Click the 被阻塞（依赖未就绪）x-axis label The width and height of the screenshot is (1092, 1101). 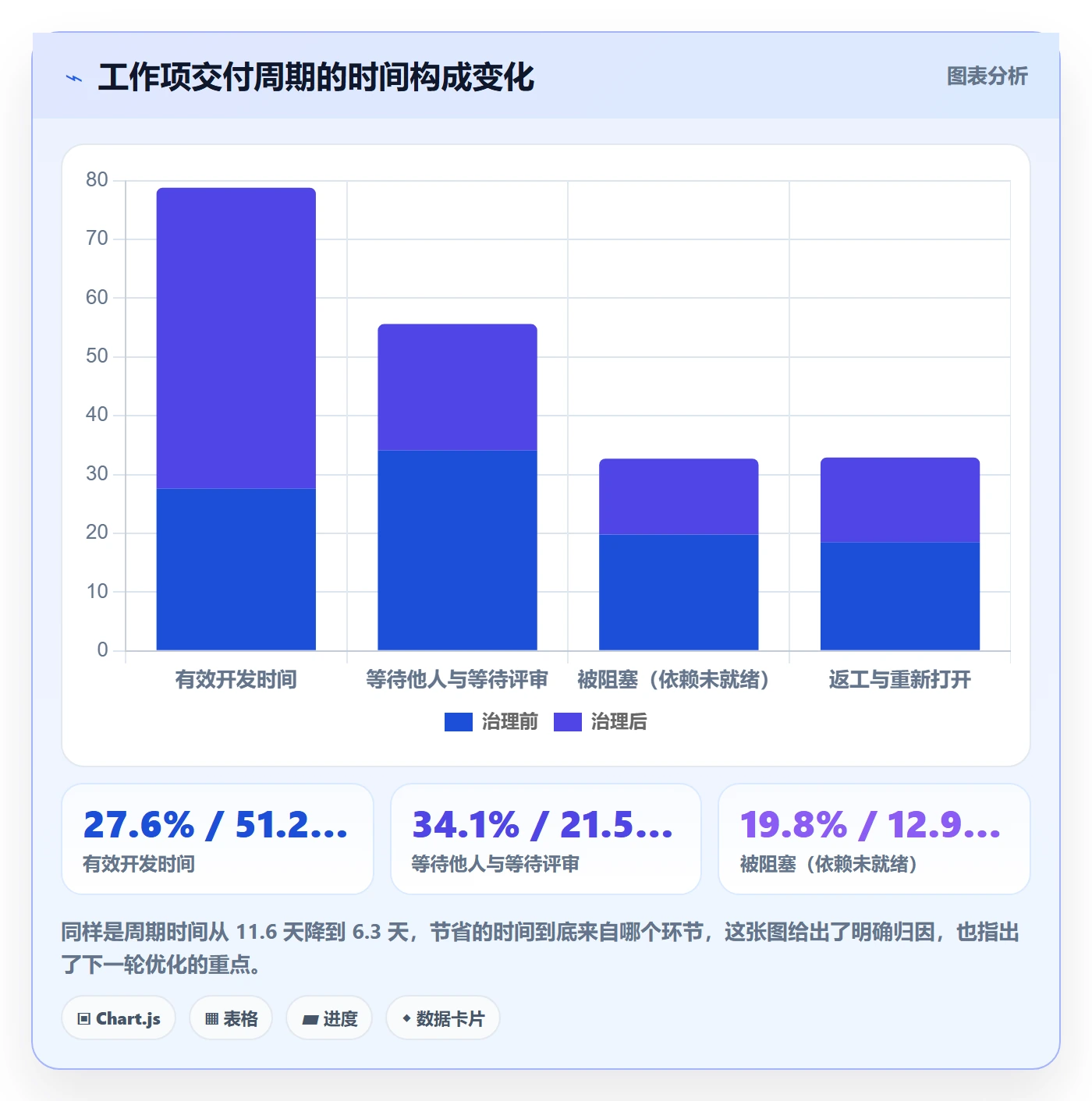(674, 680)
